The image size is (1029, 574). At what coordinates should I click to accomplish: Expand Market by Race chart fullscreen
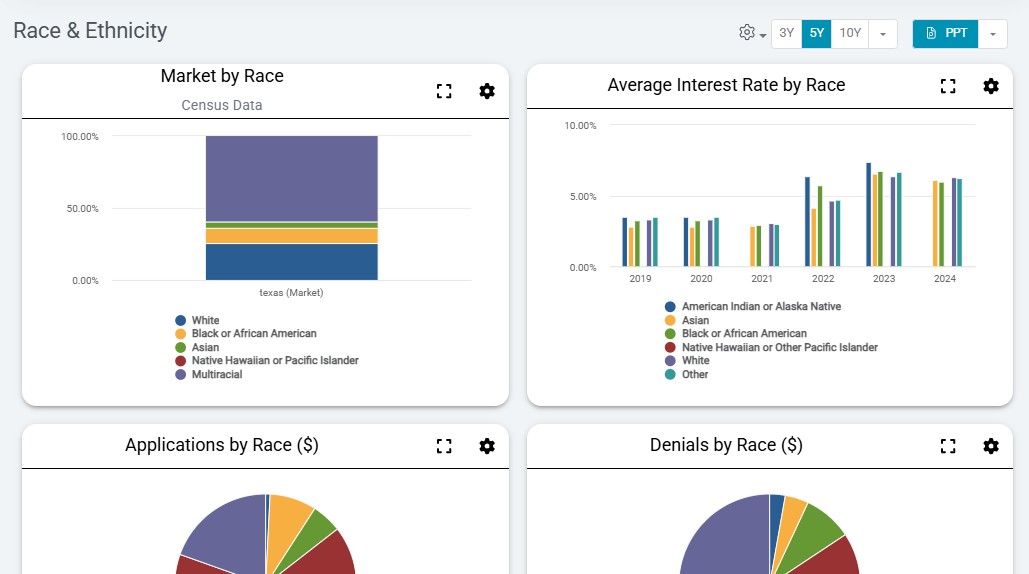click(x=444, y=91)
